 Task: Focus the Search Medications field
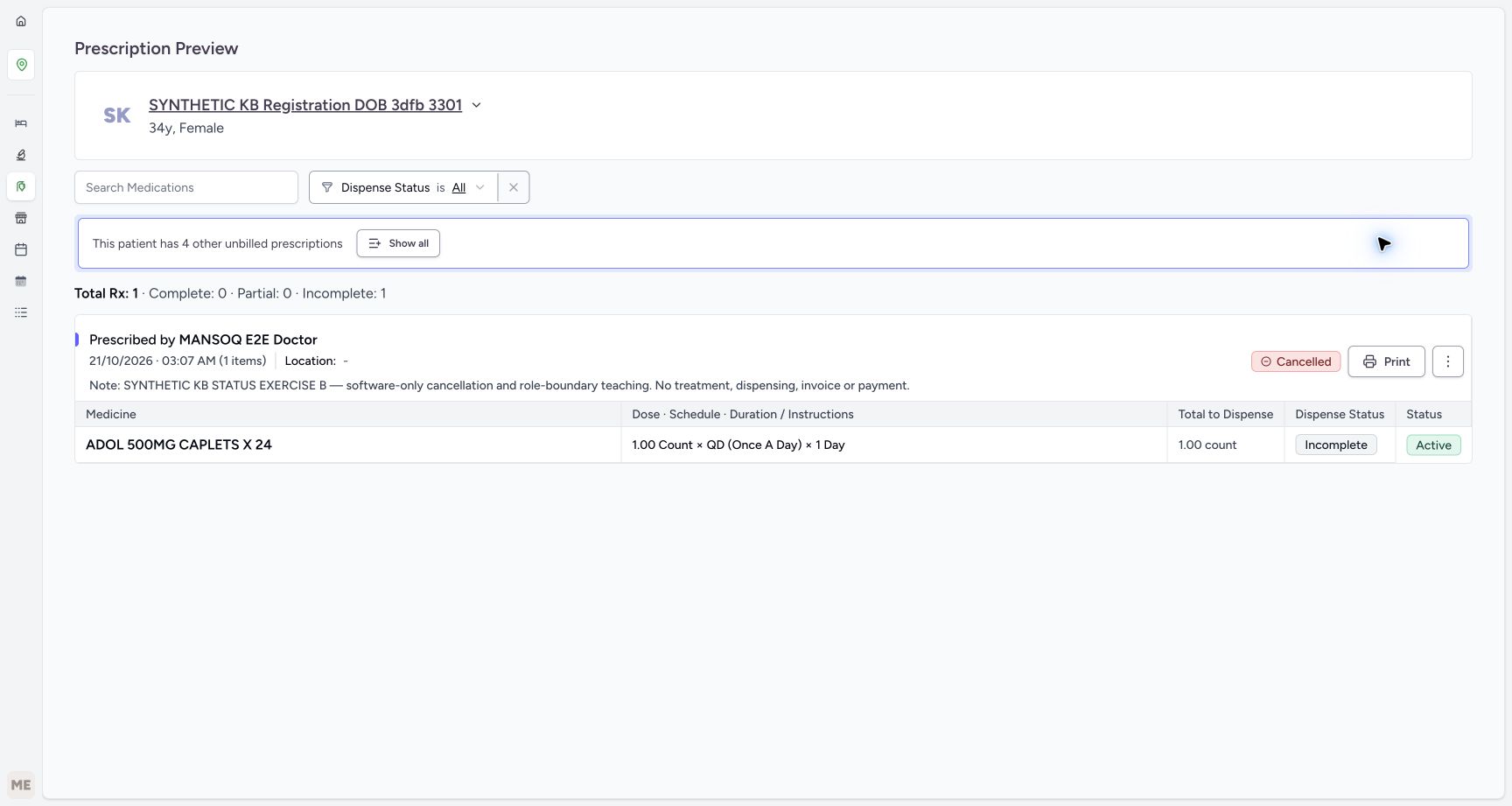[186, 187]
